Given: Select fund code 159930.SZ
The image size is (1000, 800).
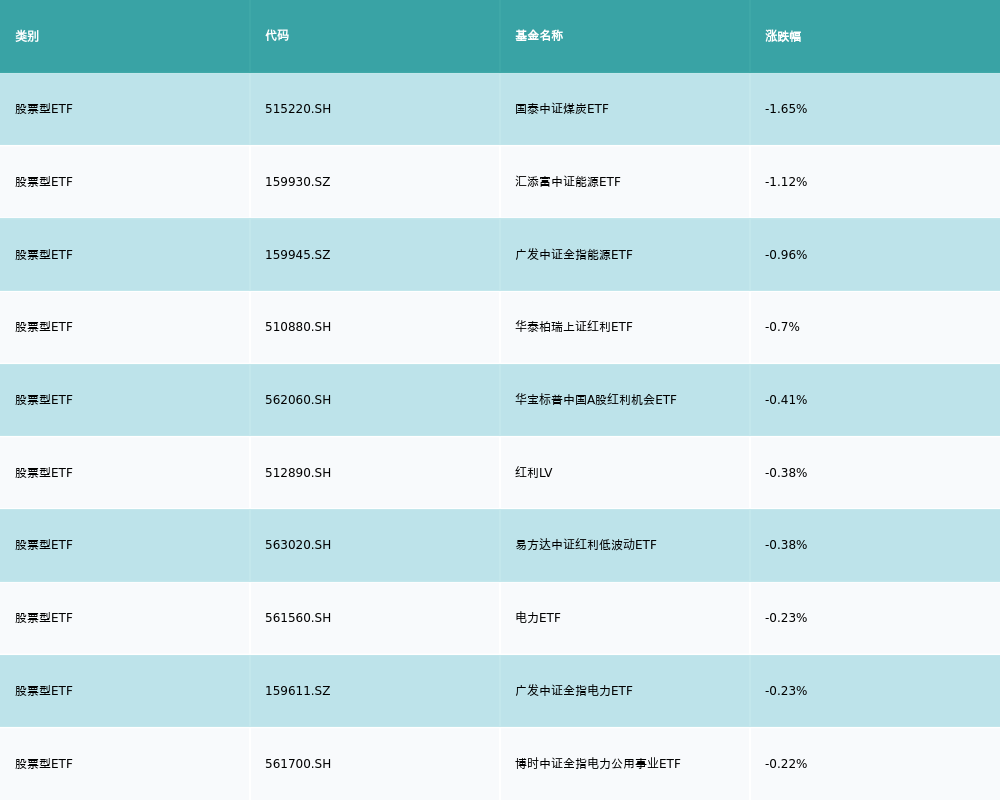Looking at the screenshot, I should click(297, 182).
